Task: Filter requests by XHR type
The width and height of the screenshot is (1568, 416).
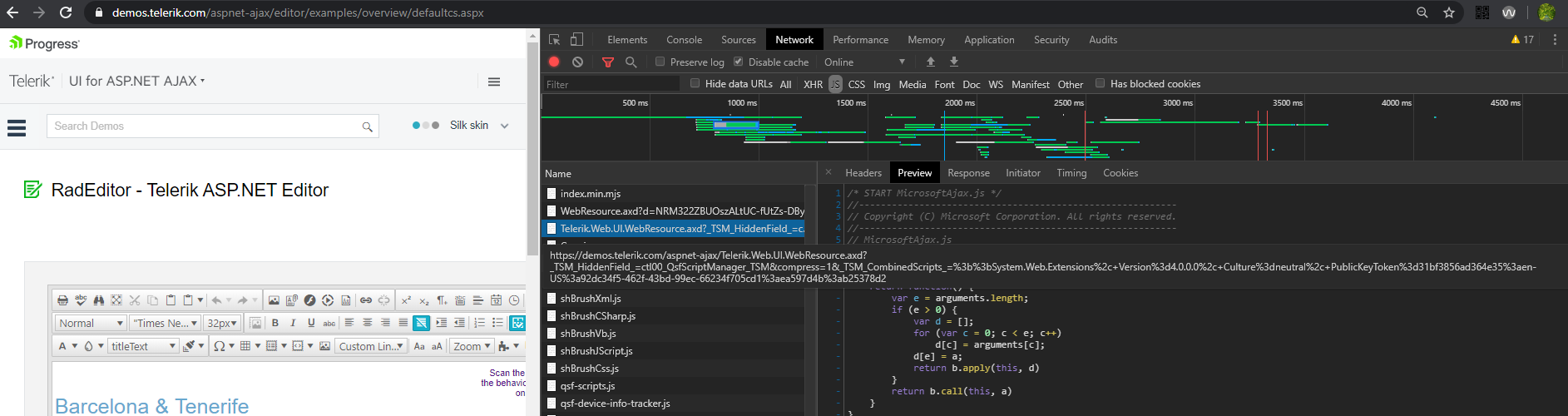Action: point(813,84)
